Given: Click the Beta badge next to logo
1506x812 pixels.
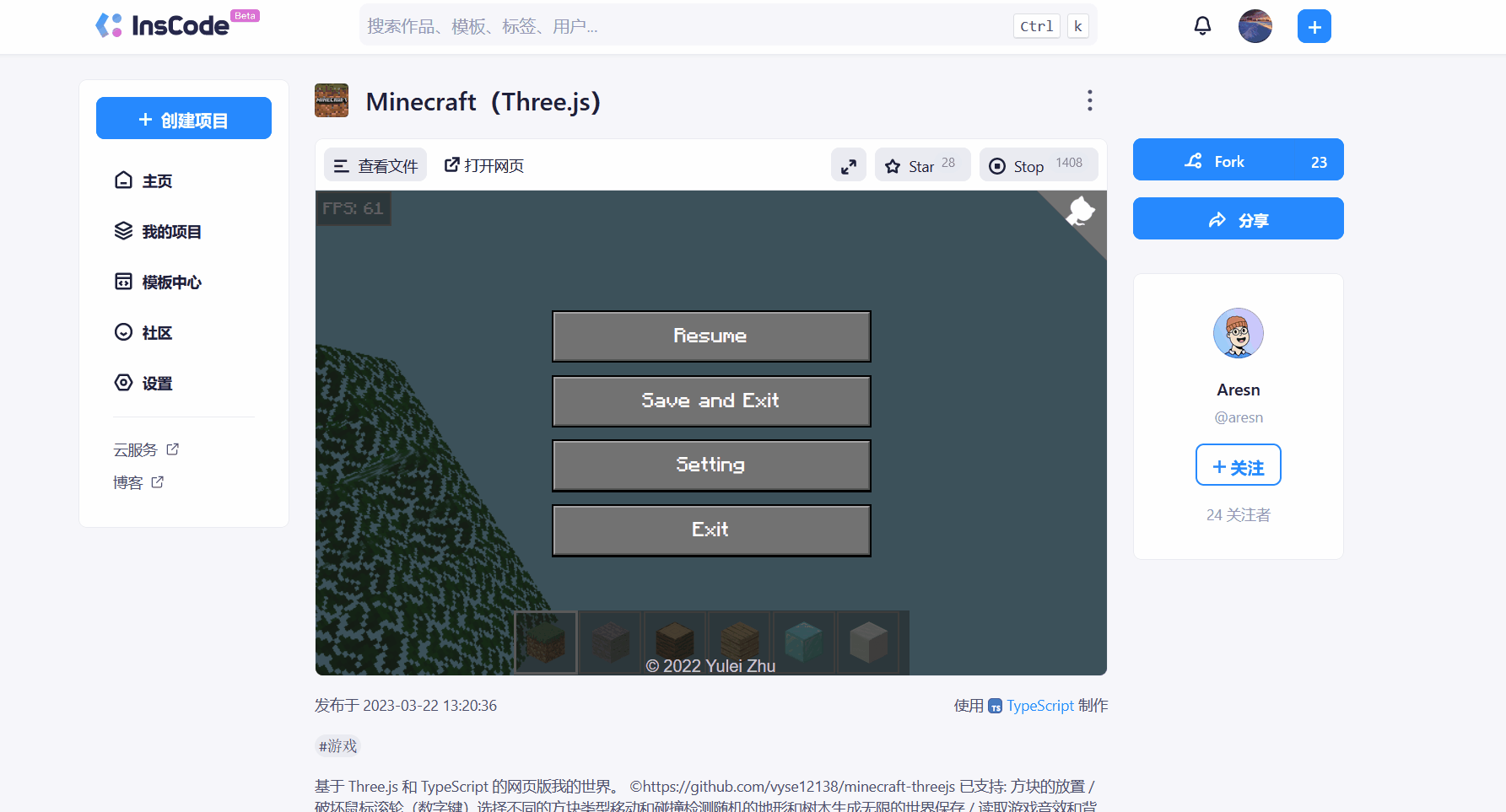Looking at the screenshot, I should coord(245,15).
